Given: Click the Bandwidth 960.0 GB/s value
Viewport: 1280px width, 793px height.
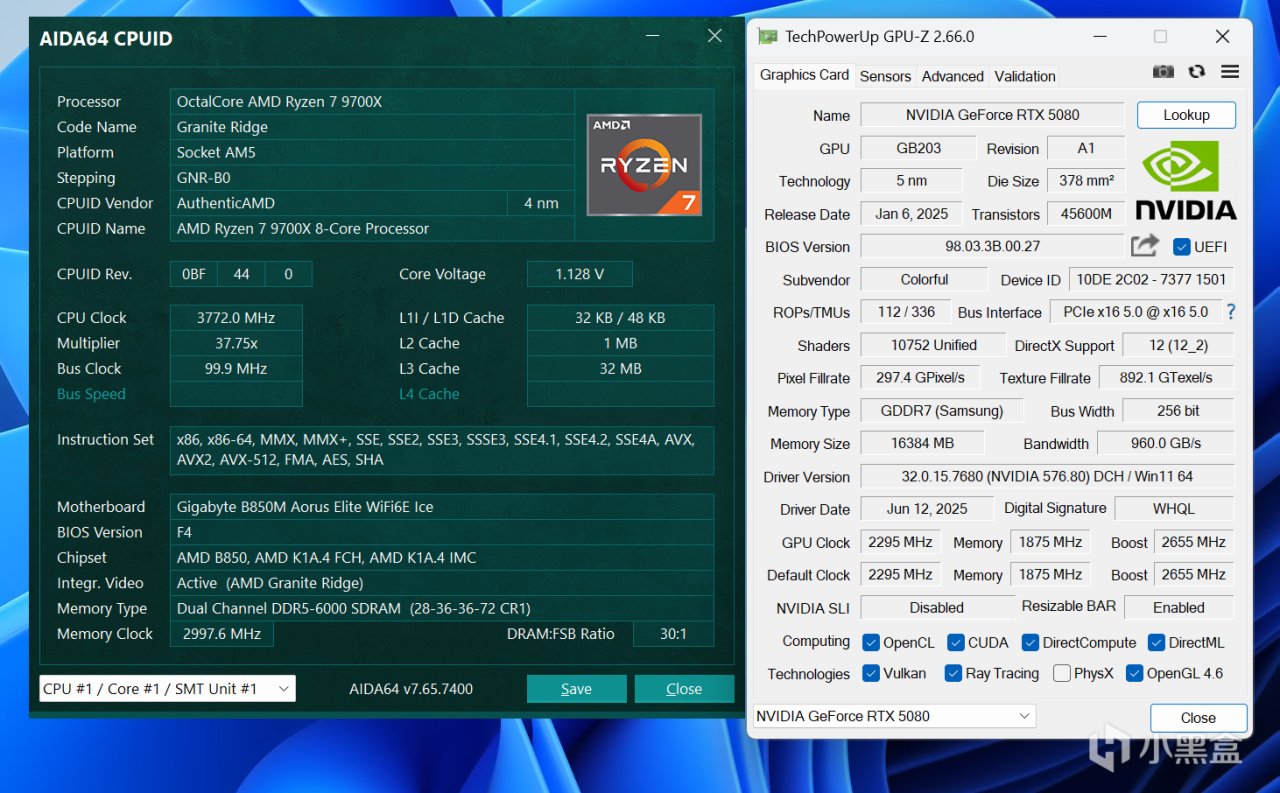Looking at the screenshot, I should [1166, 443].
